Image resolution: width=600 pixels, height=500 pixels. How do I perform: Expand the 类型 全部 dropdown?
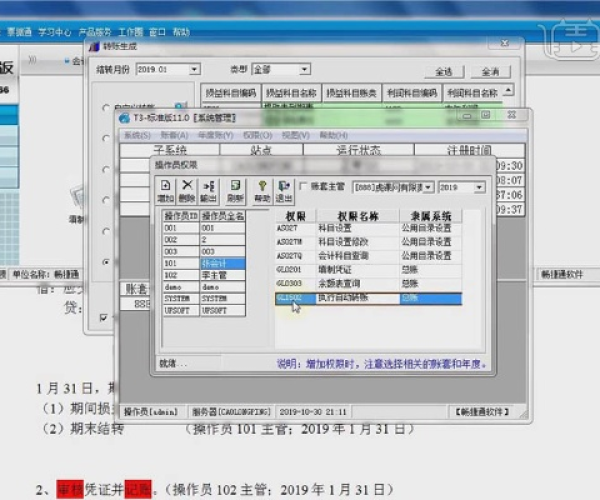coord(305,69)
